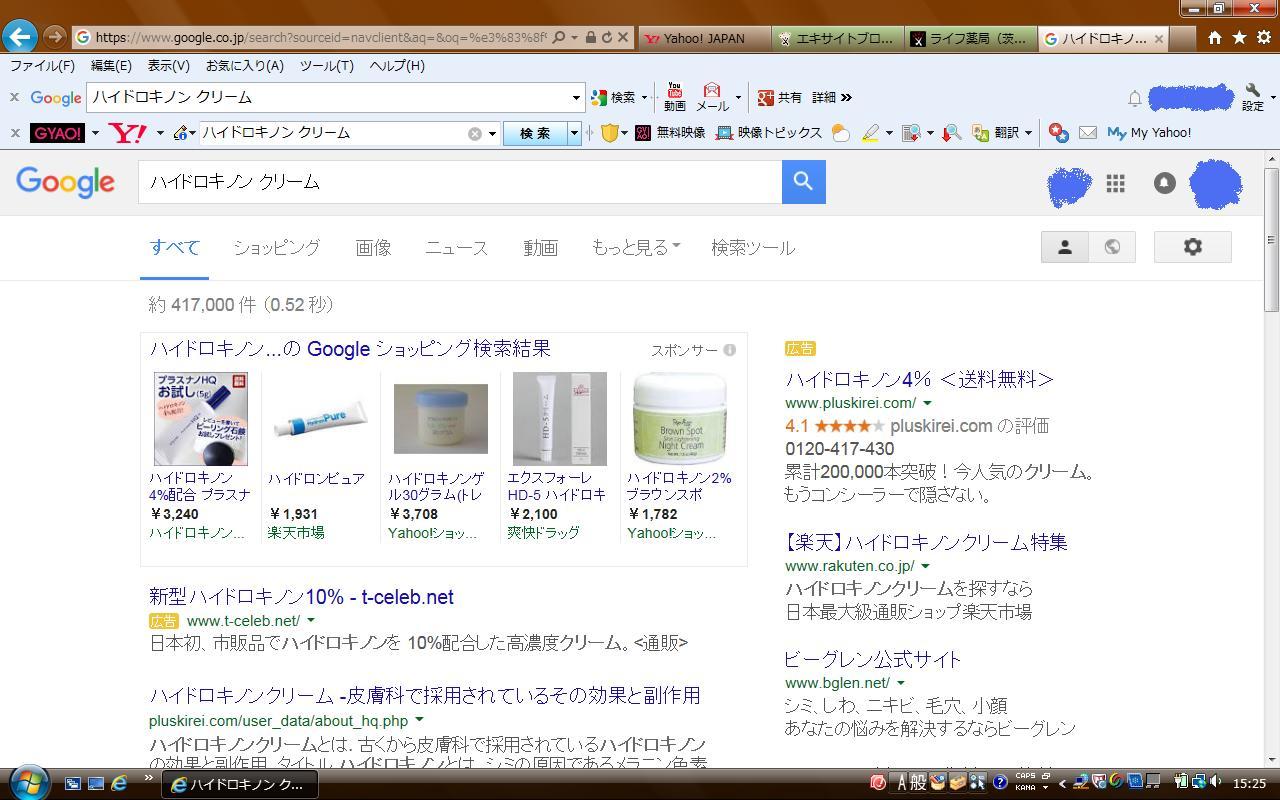Toggle global results globe icon
Image resolution: width=1280 pixels, height=800 pixels.
coord(1112,247)
